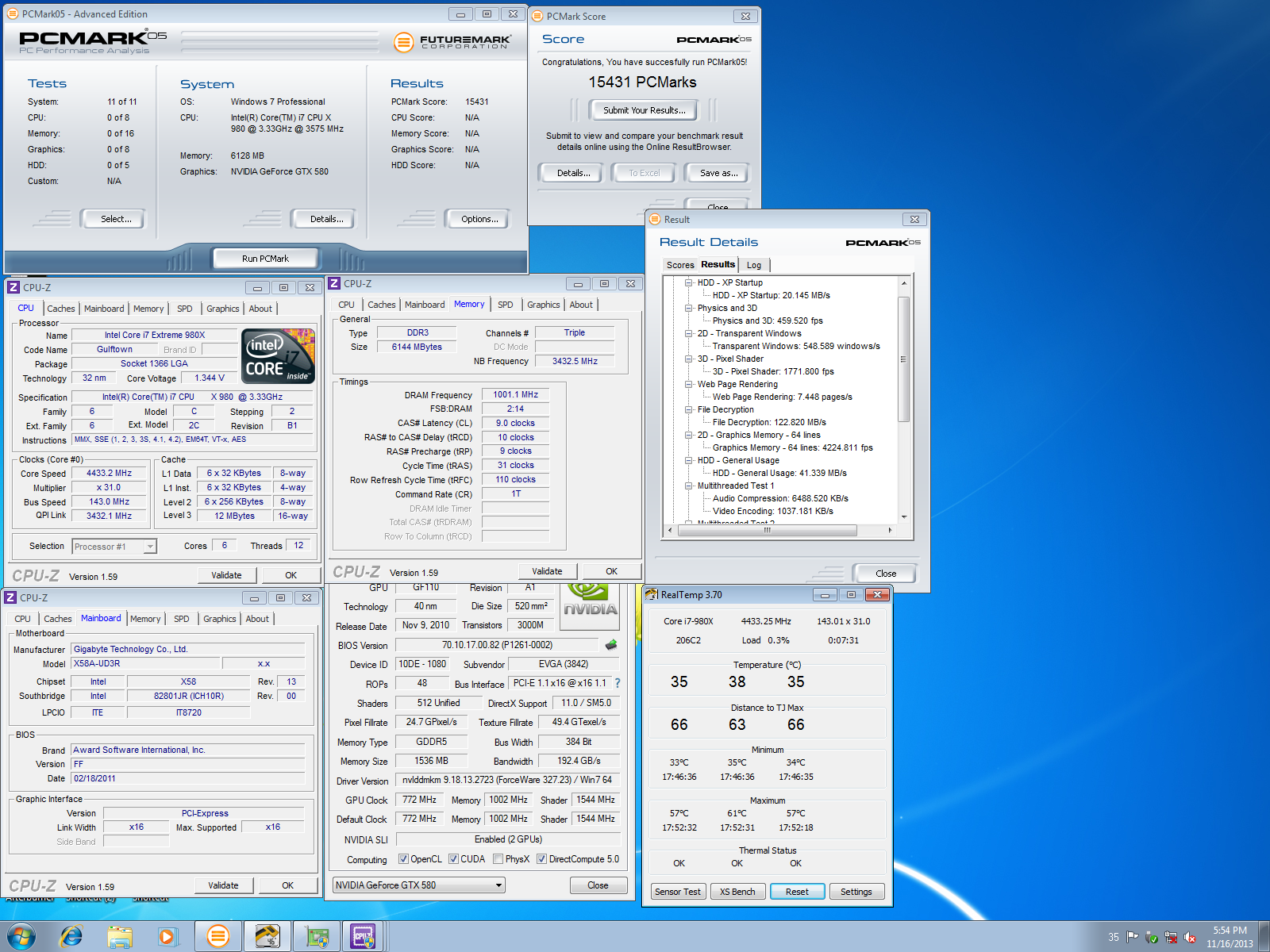This screenshot has width=1270, height=952.
Task: Click Sensor Test in RealTemp
Action: click(x=678, y=892)
